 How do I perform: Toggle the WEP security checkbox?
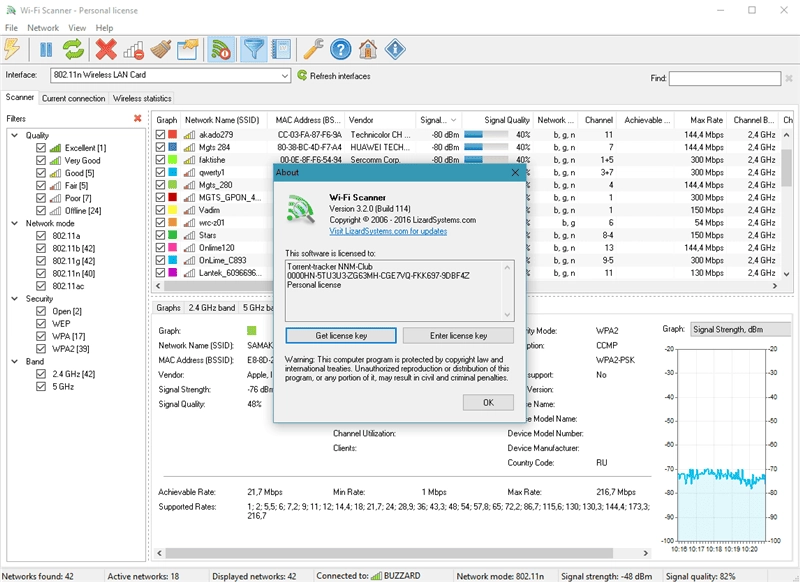(41, 323)
